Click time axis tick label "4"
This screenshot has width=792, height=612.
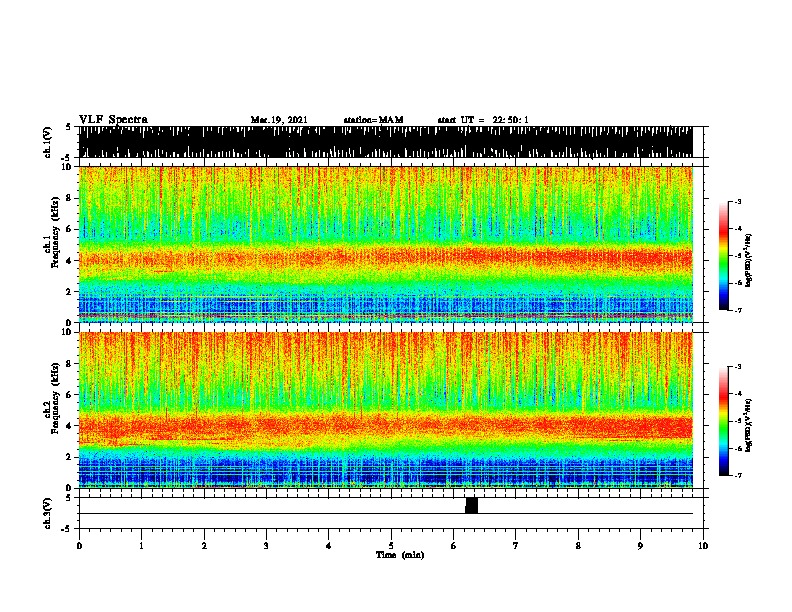coord(329,546)
